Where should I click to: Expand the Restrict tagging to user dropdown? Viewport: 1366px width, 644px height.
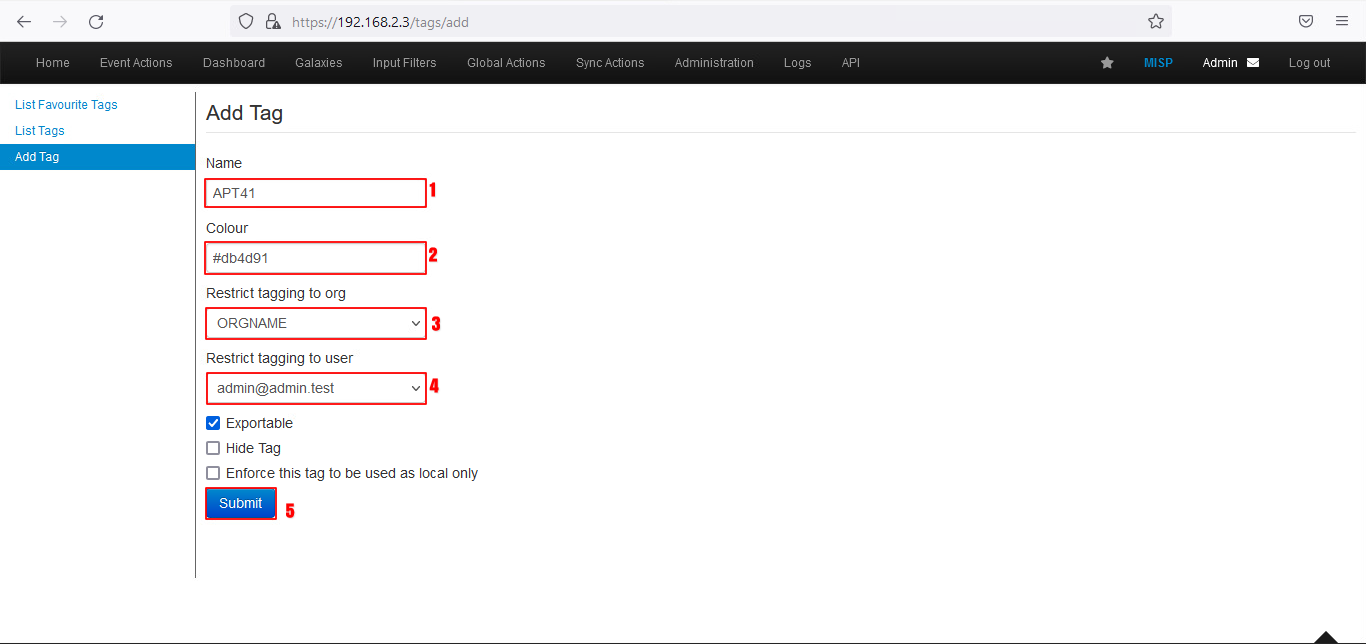click(x=316, y=388)
